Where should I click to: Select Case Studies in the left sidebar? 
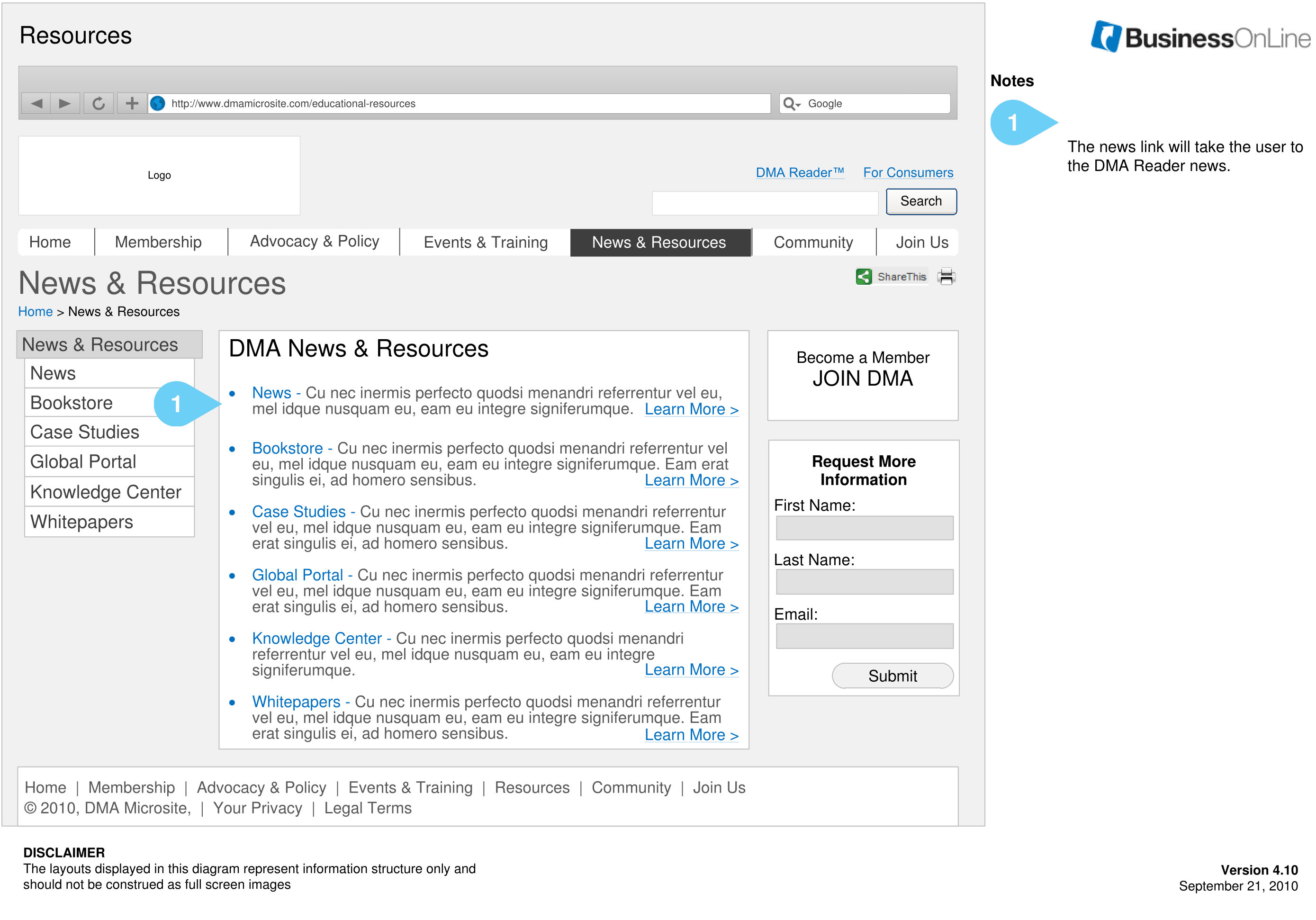109,432
